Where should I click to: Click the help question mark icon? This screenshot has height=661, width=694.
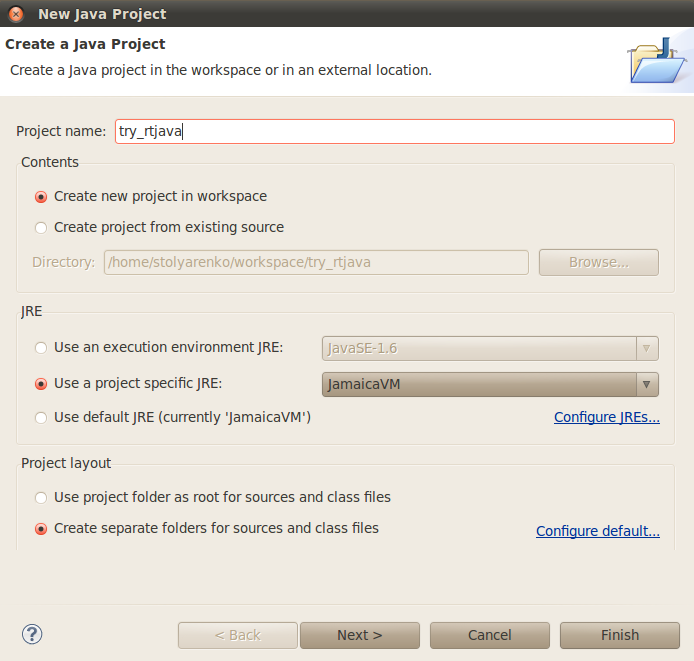(32, 634)
